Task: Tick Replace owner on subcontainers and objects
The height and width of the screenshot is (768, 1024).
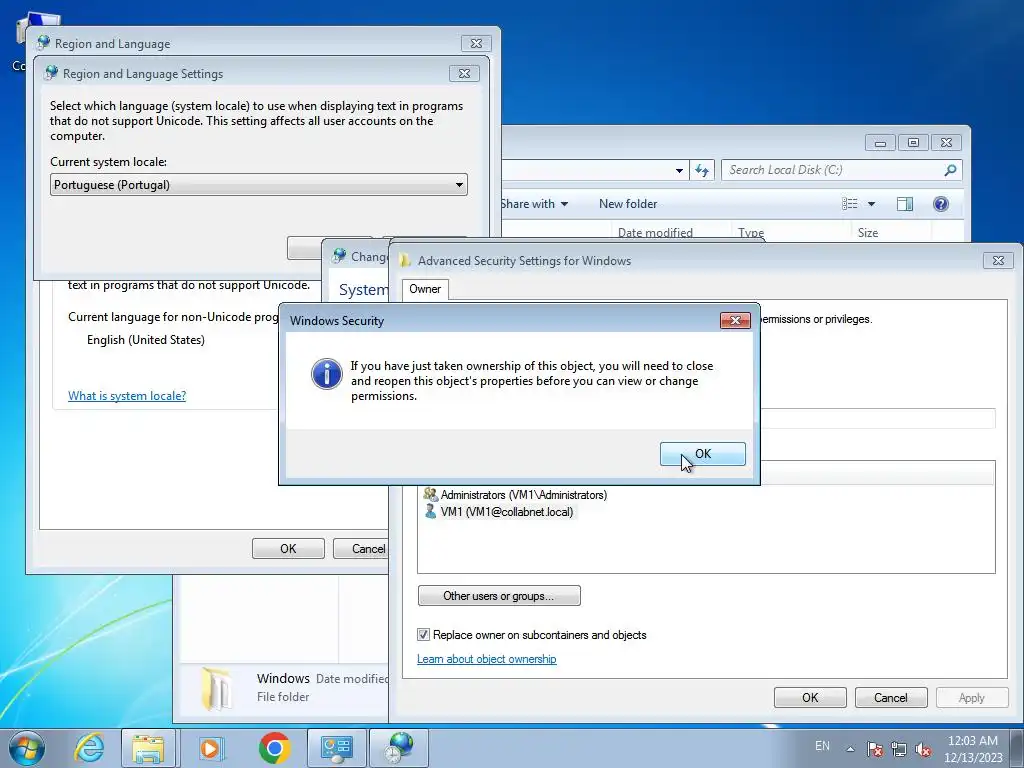Action: tap(424, 635)
